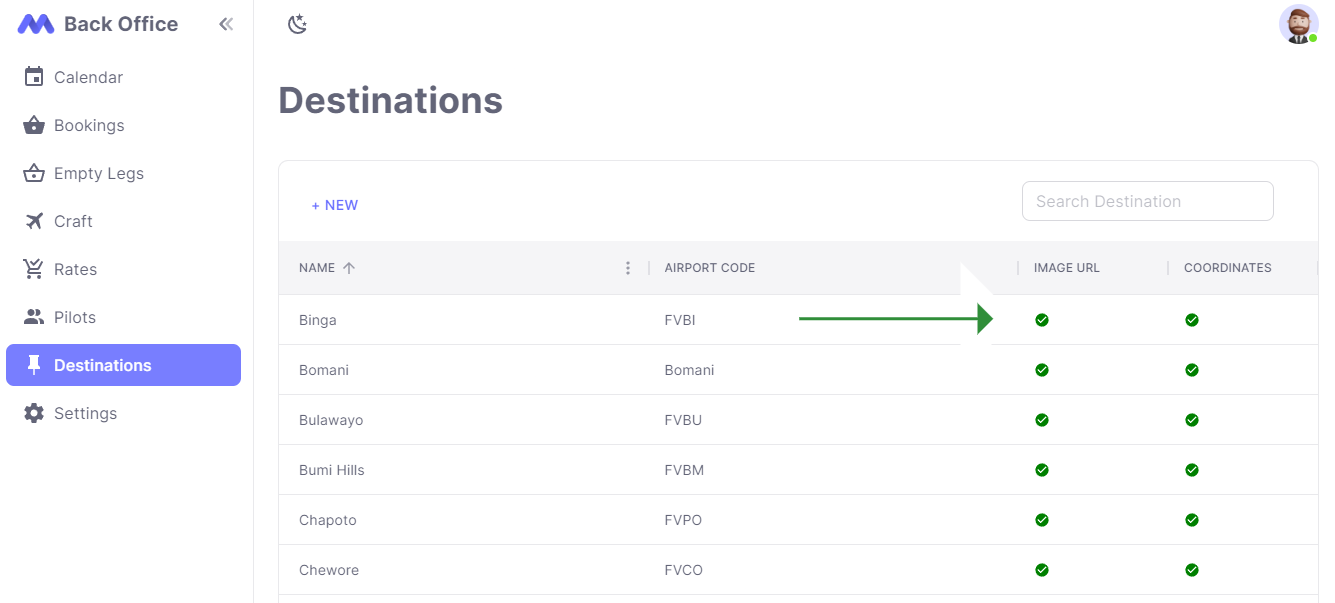Toggle dark mode moon icon
Screen dimensions: 1335x603
pos(297,24)
